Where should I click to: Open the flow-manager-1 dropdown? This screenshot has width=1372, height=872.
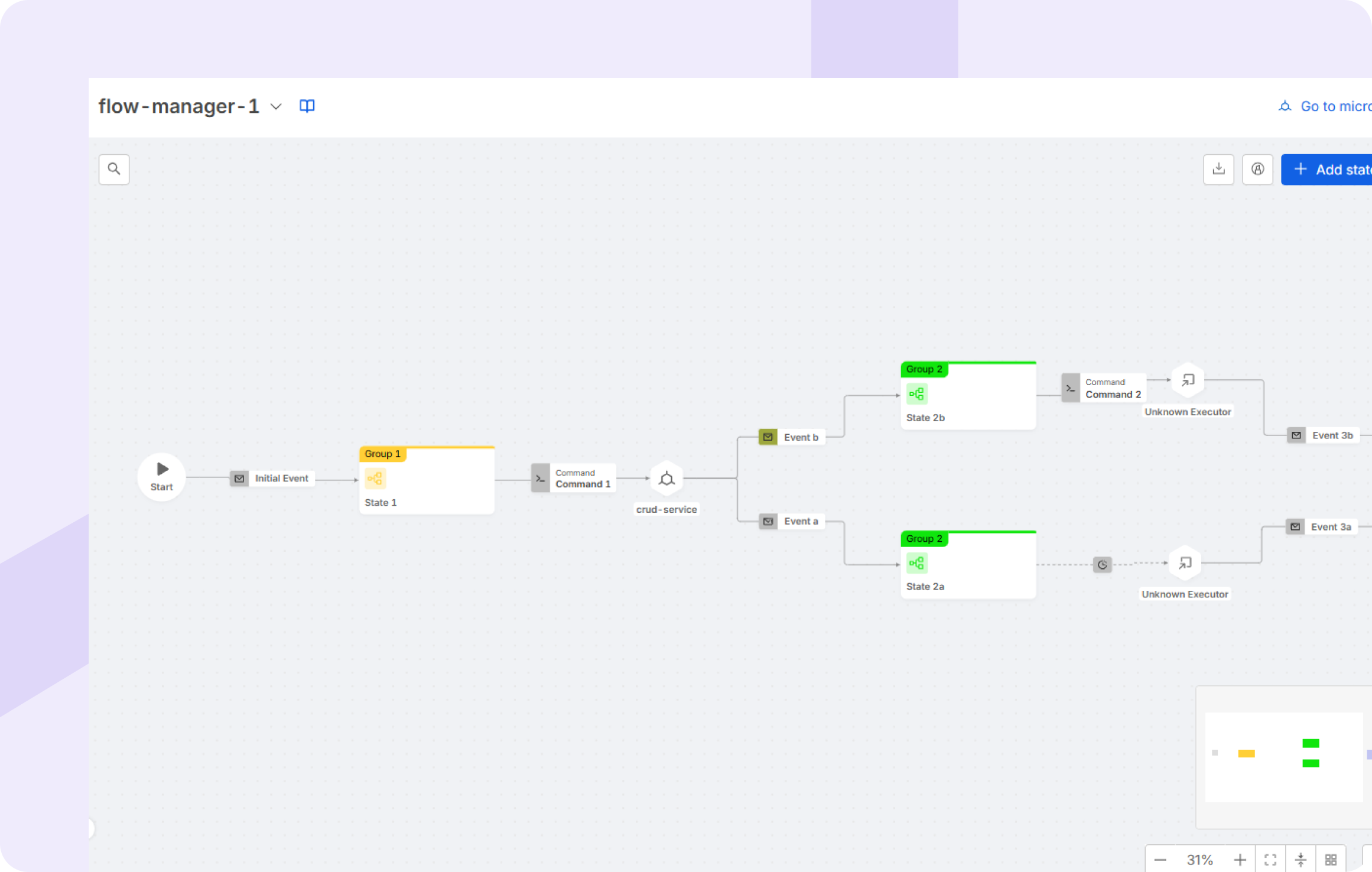275,107
